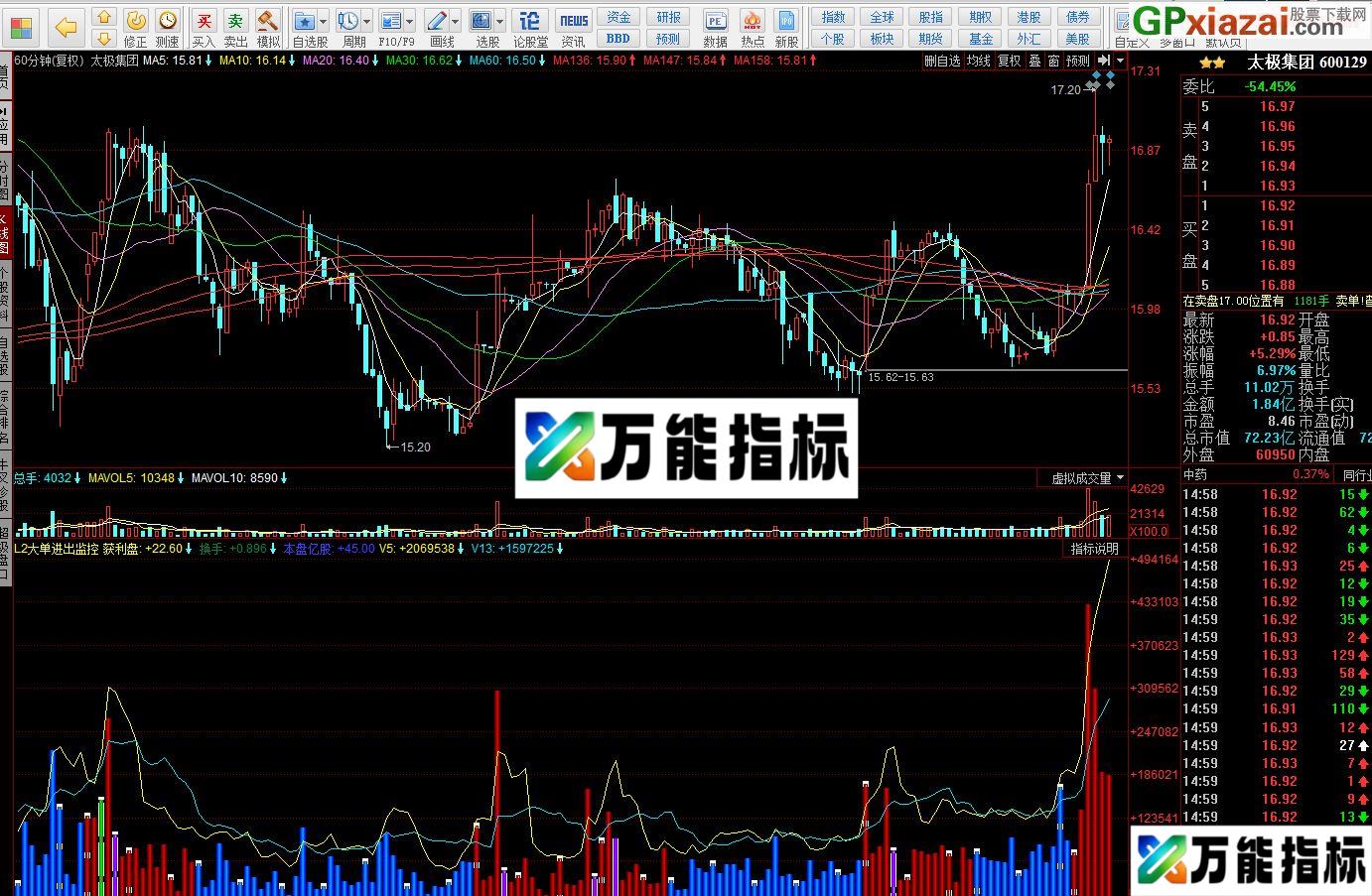Click the 热点 hot topics flame icon
This screenshot has height=896, width=1372.
pyautogui.click(x=753, y=20)
